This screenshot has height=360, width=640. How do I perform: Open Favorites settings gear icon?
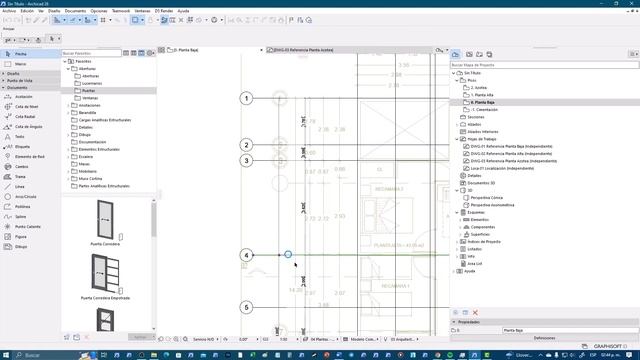150,53
